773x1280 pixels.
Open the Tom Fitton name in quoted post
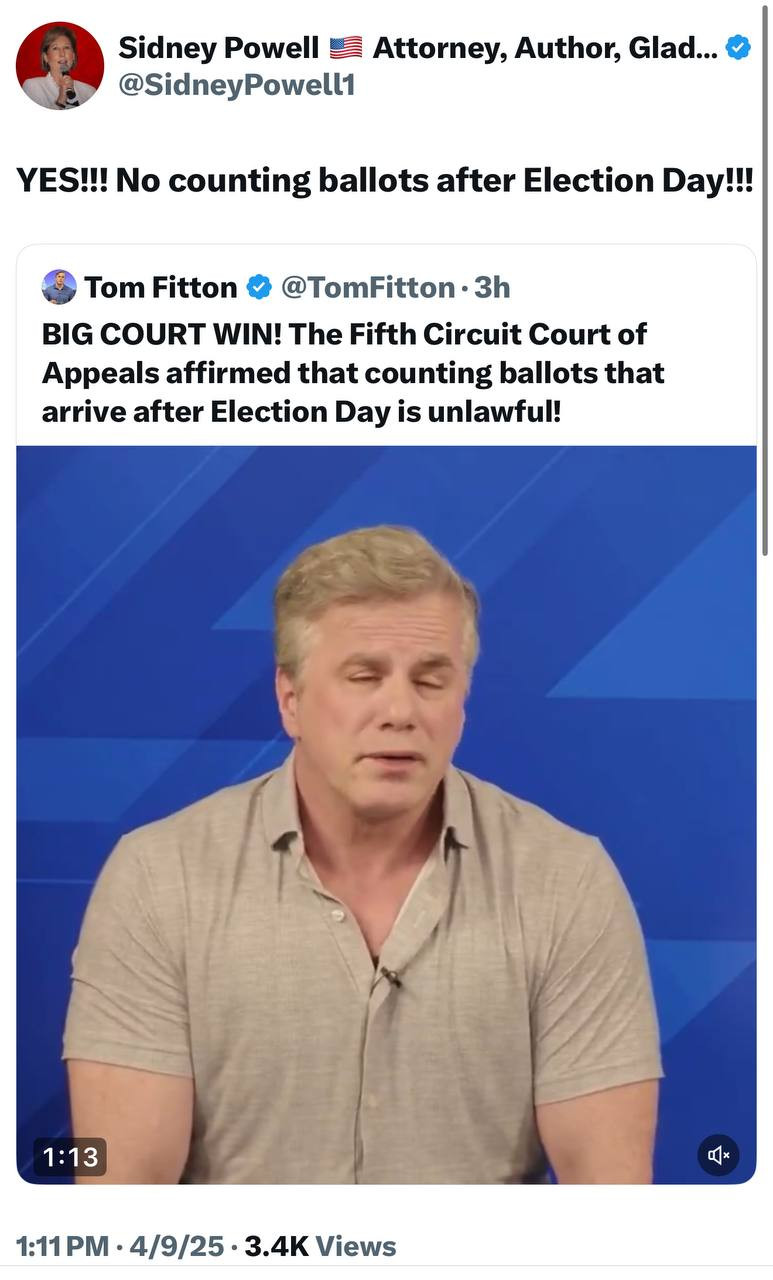(x=160, y=288)
